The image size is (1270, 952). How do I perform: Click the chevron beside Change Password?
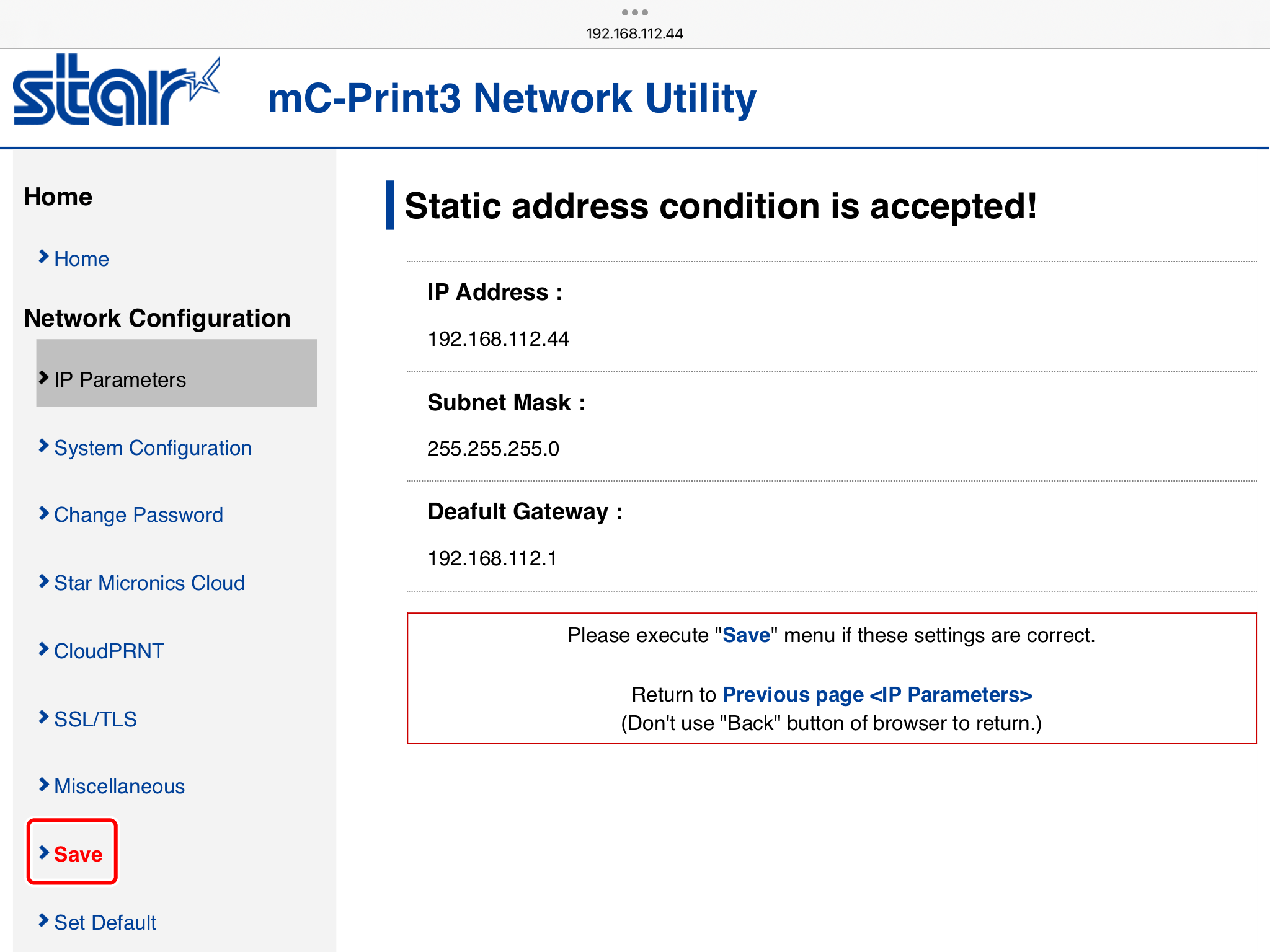[x=43, y=513]
